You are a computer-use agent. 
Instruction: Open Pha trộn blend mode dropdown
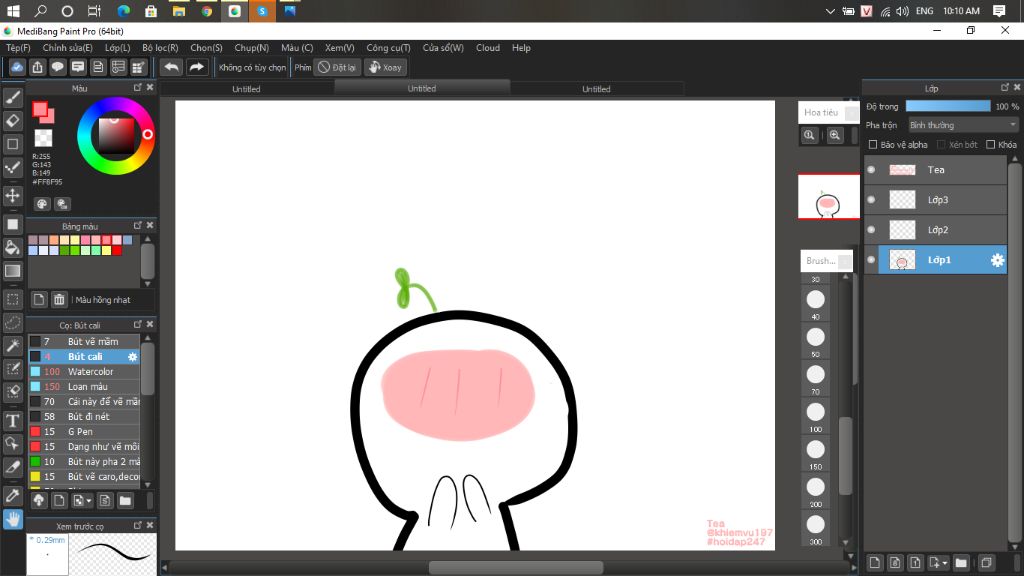tap(963, 125)
